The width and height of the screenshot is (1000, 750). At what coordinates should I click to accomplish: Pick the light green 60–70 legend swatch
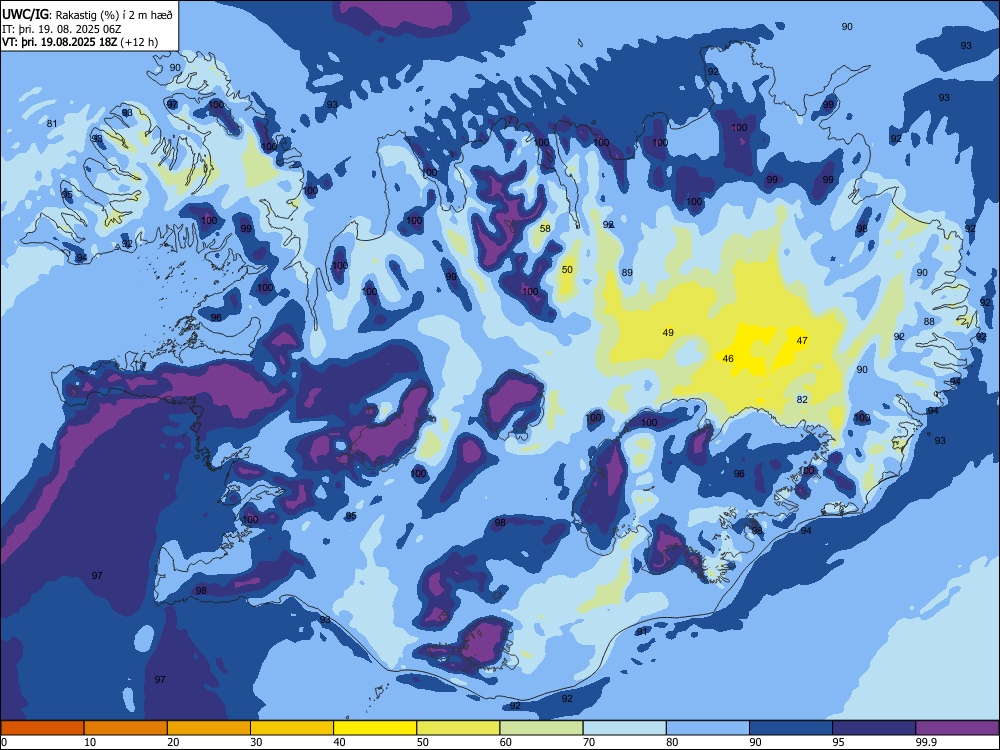(541, 728)
